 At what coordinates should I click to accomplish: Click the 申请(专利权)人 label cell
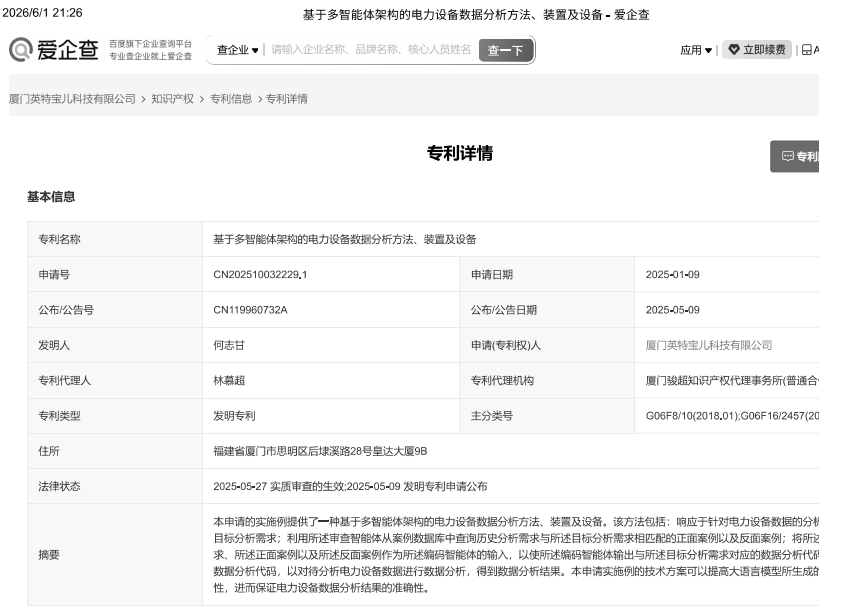point(547,345)
